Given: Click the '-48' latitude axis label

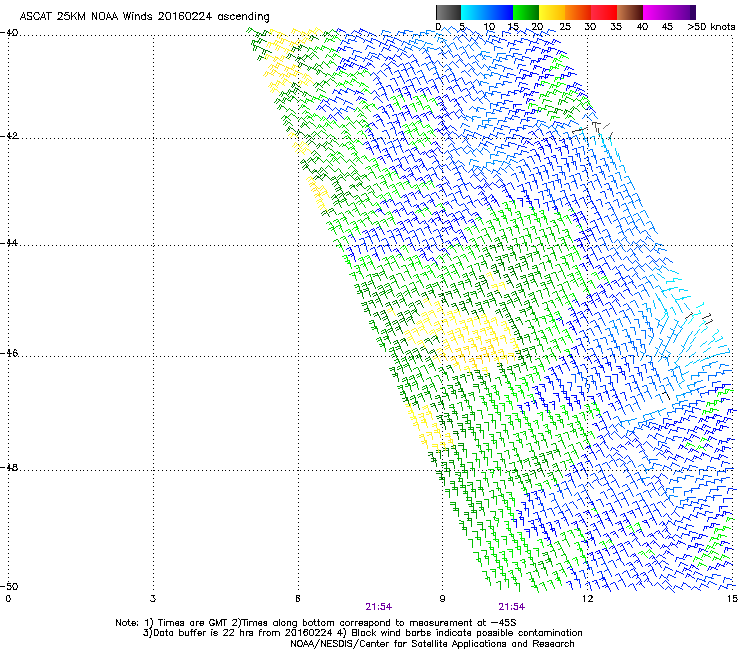Looking at the screenshot, I should (x=10, y=467).
